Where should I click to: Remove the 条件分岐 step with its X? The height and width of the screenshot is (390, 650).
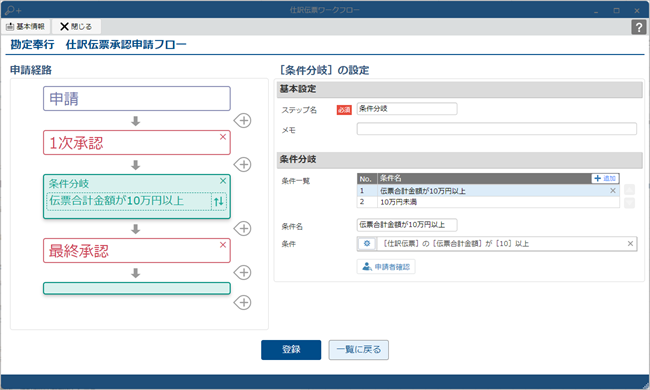point(223,181)
